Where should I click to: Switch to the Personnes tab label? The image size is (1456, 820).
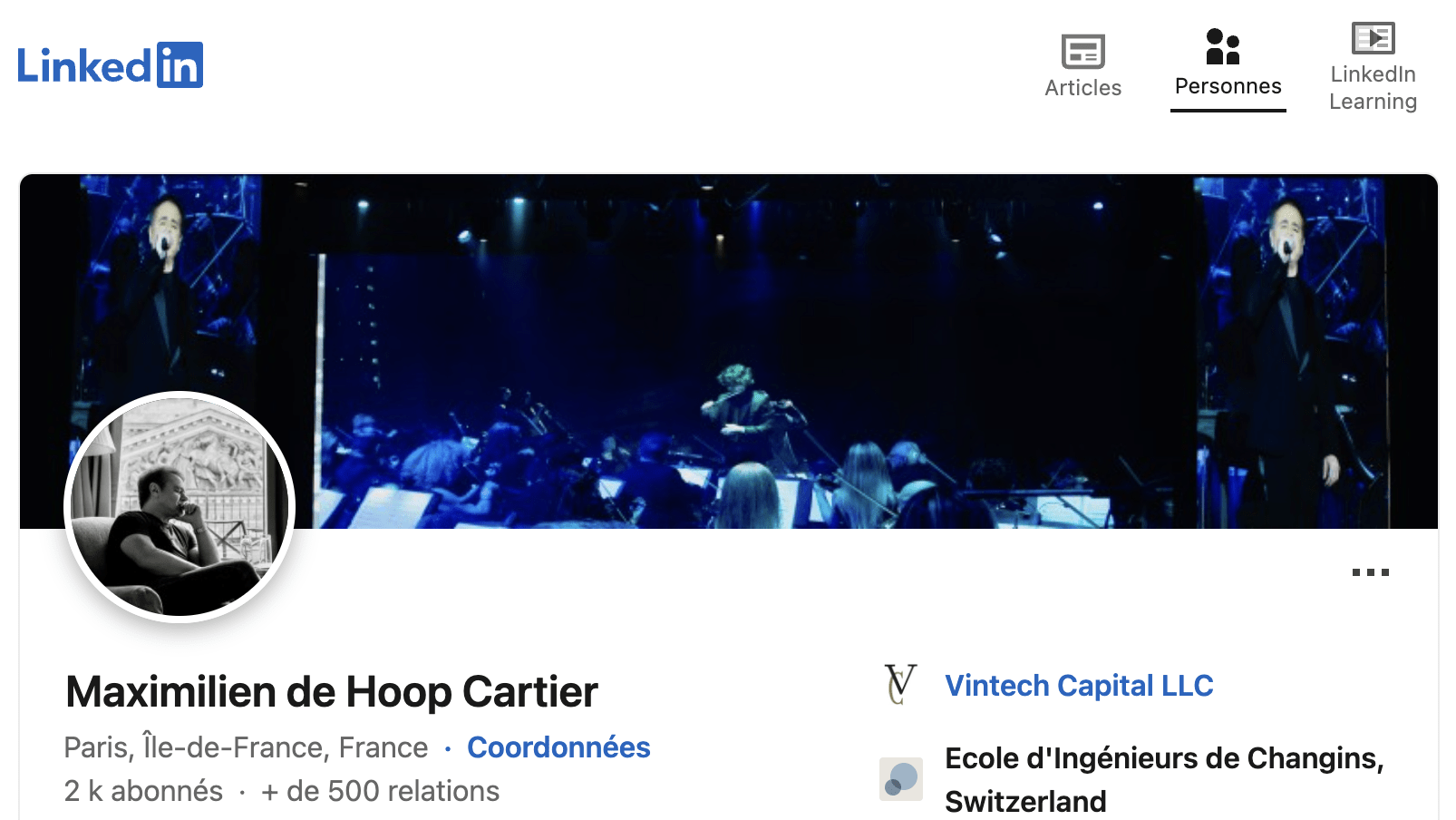point(1228,86)
